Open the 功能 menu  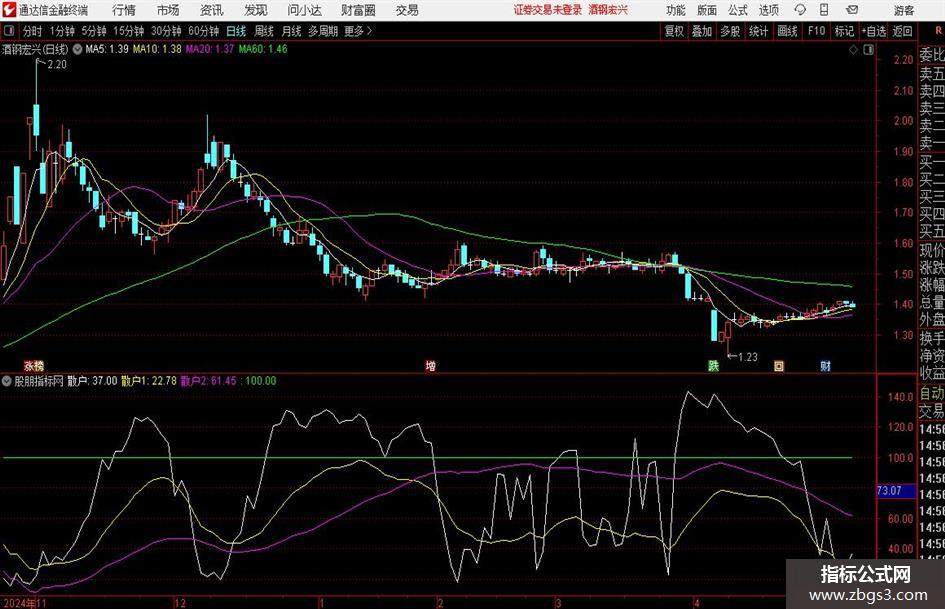(x=676, y=10)
